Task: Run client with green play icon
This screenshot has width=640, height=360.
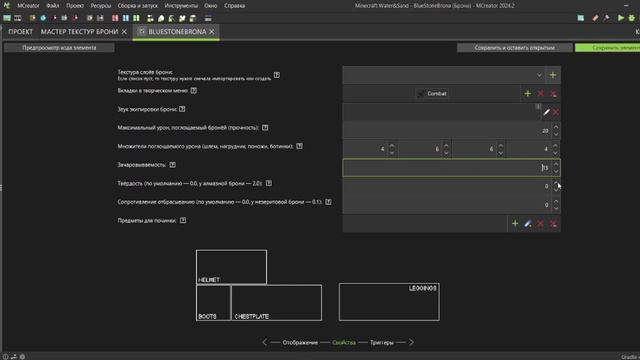Action: point(620,18)
